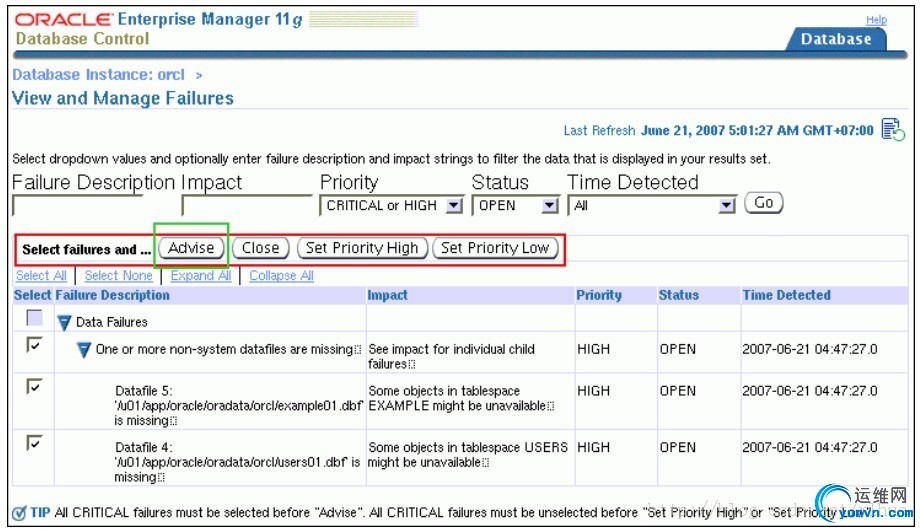Click Set Priority Low button

tap(495, 248)
